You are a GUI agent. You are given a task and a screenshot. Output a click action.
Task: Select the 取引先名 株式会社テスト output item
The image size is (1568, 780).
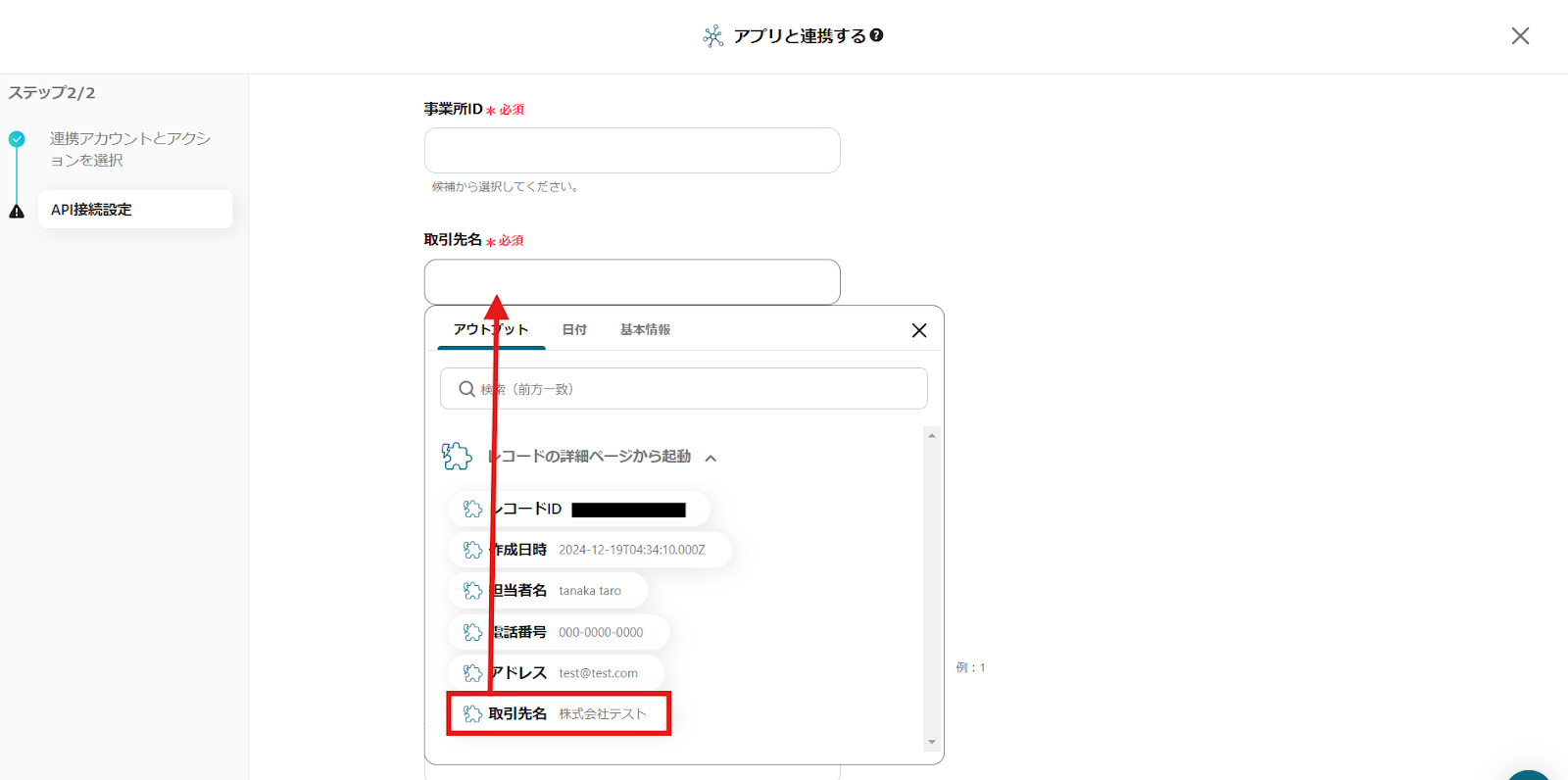[x=559, y=713]
